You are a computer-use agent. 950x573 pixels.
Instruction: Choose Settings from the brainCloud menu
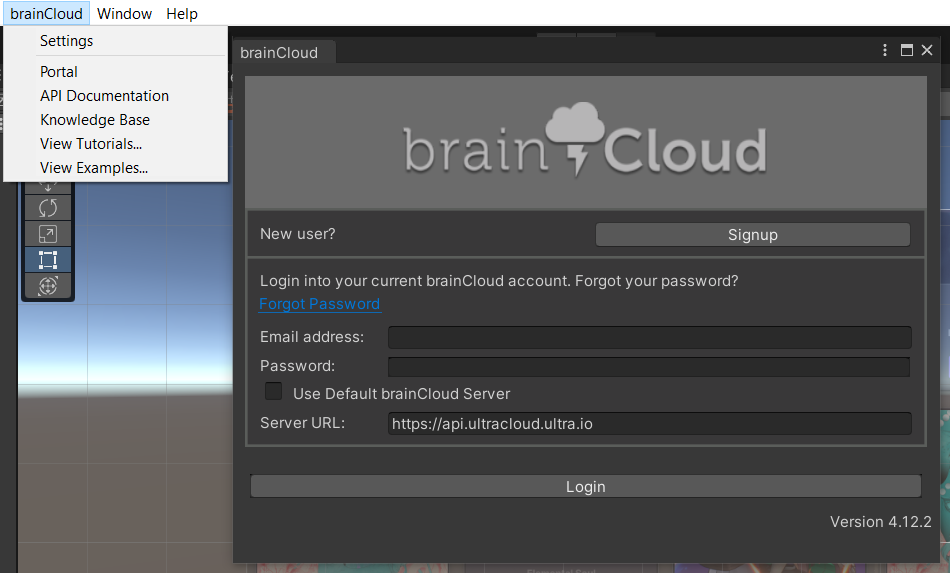coord(115,41)
